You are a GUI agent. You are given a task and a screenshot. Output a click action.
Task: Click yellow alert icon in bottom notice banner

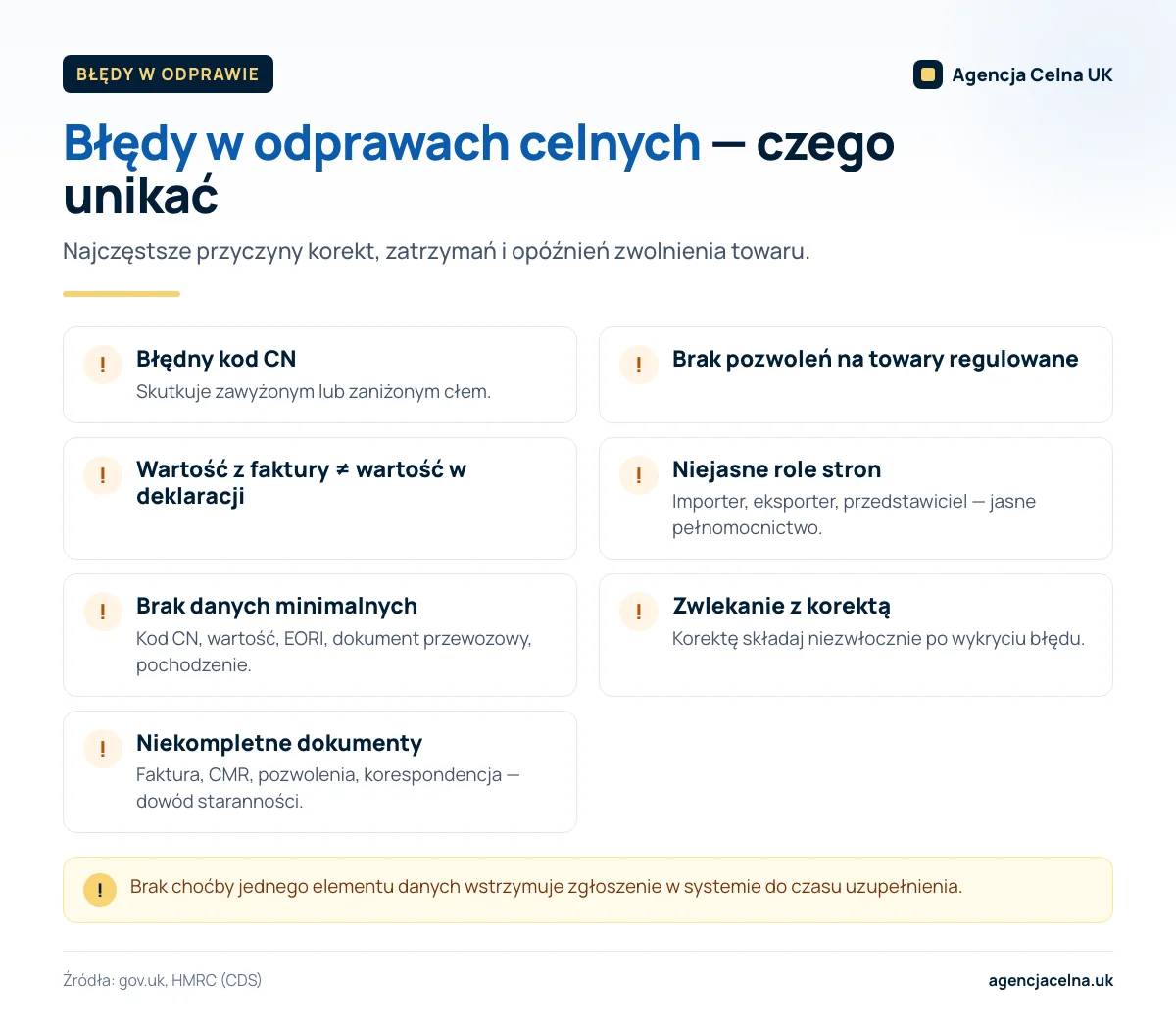click(x=100, y=890)
